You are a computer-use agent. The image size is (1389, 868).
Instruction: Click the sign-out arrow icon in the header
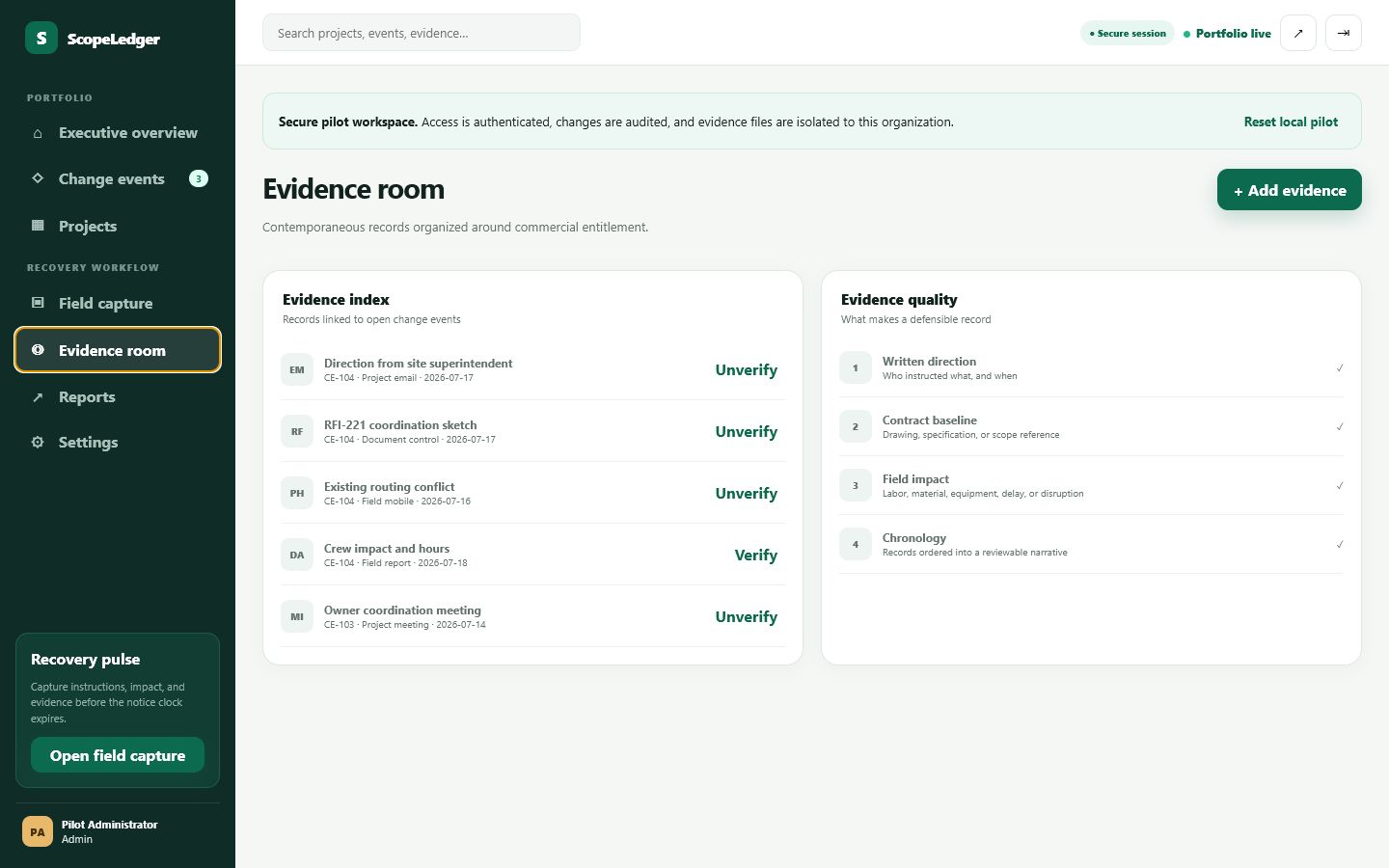[1344, 33]
